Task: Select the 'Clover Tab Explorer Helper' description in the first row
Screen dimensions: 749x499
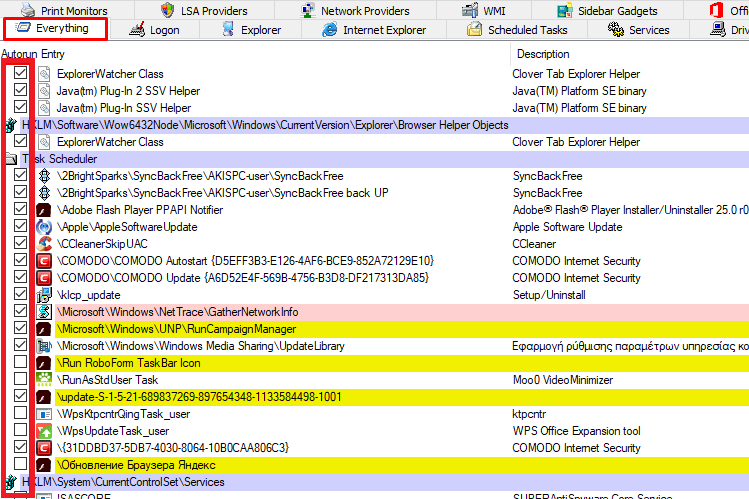Action: pos(576,74)
